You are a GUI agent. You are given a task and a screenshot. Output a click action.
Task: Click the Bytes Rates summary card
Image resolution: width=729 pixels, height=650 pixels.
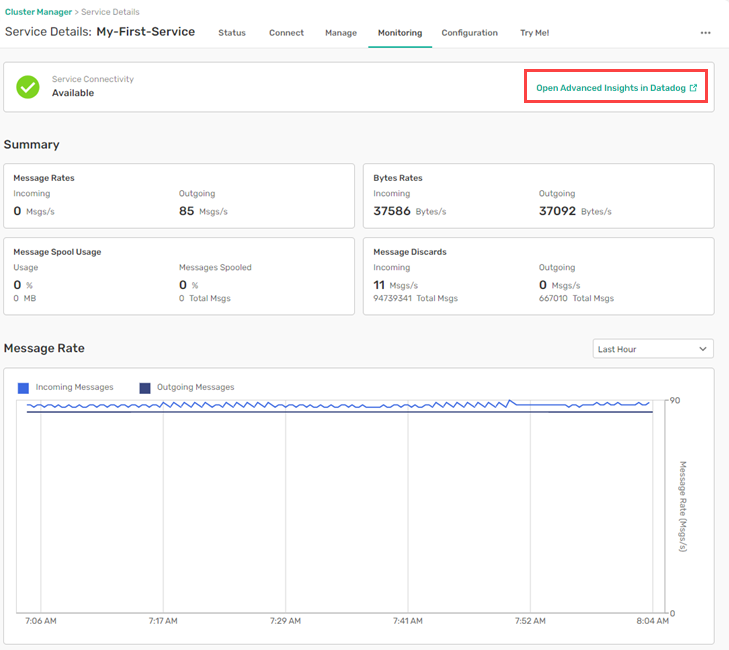tap(538, 197)
